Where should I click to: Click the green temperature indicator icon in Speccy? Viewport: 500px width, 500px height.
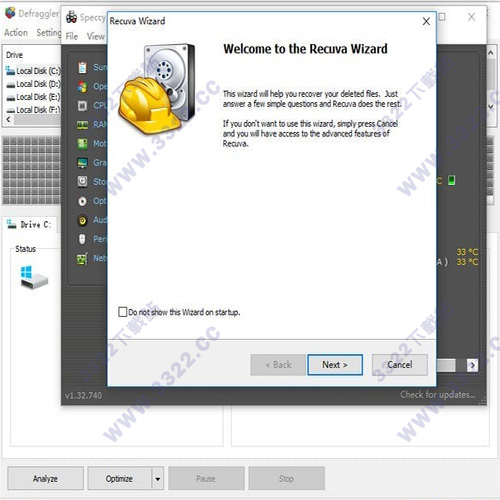point(451,180)
